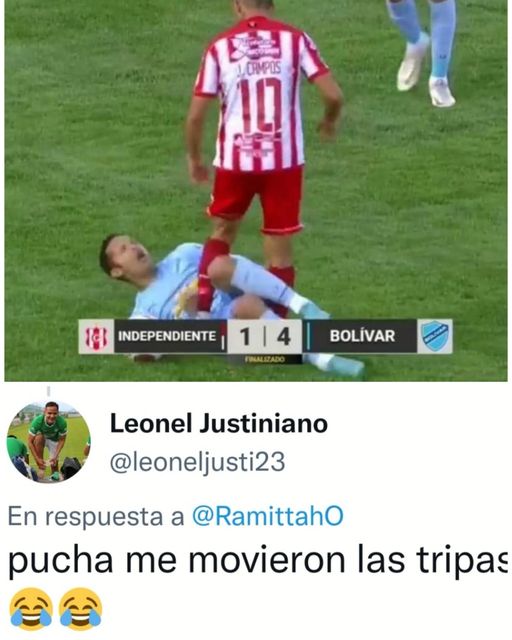
Task: Open the @leoneljusti23 handle
Action: [198, 462]
